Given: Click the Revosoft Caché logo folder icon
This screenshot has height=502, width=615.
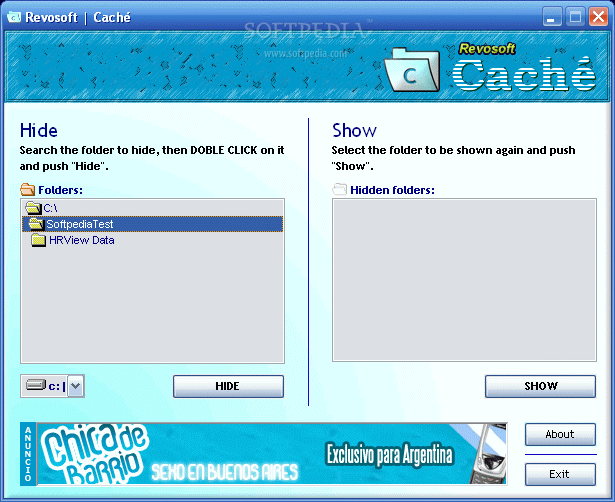Looking at the screenshot, I should [412, 70].
